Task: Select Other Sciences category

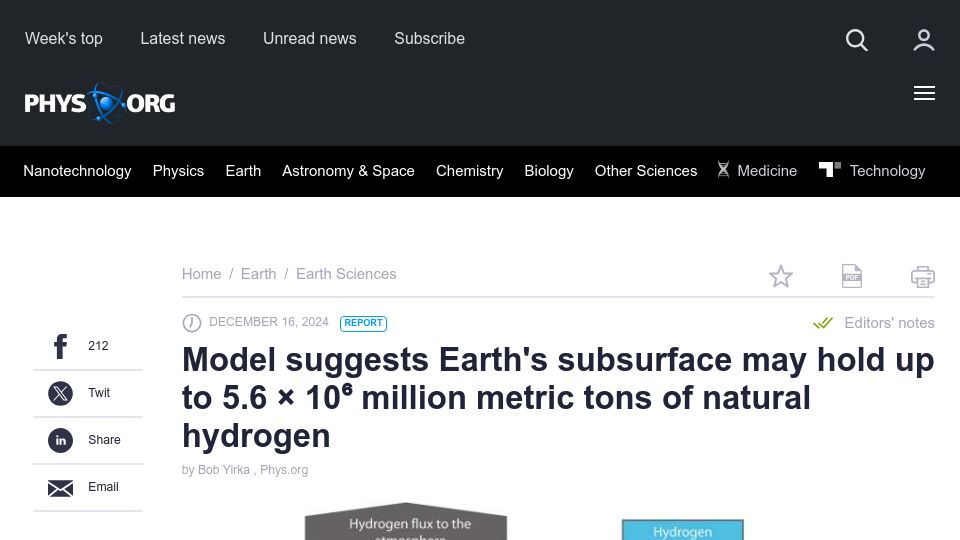Action: click(x=646, y=171)
